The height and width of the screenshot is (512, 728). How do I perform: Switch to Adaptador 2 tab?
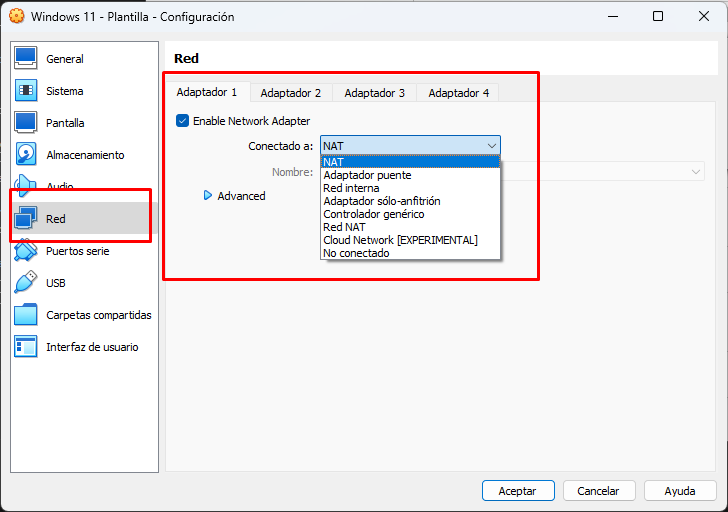pos(291,93)
